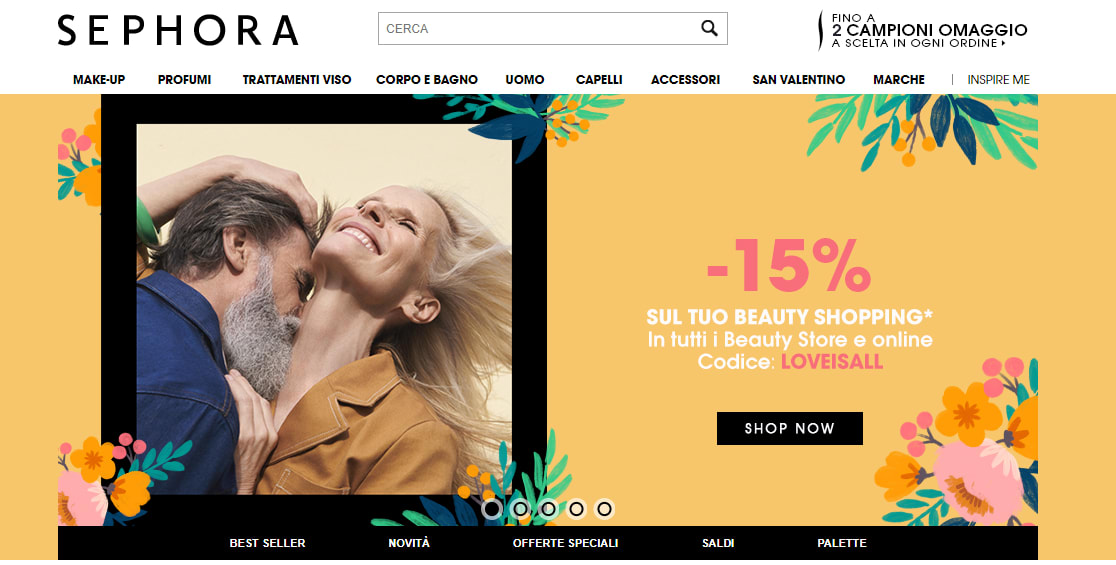Open the PROFUMI category menu
The height and width of the screenshot is (565, 1116).
[x=184, y=80]
